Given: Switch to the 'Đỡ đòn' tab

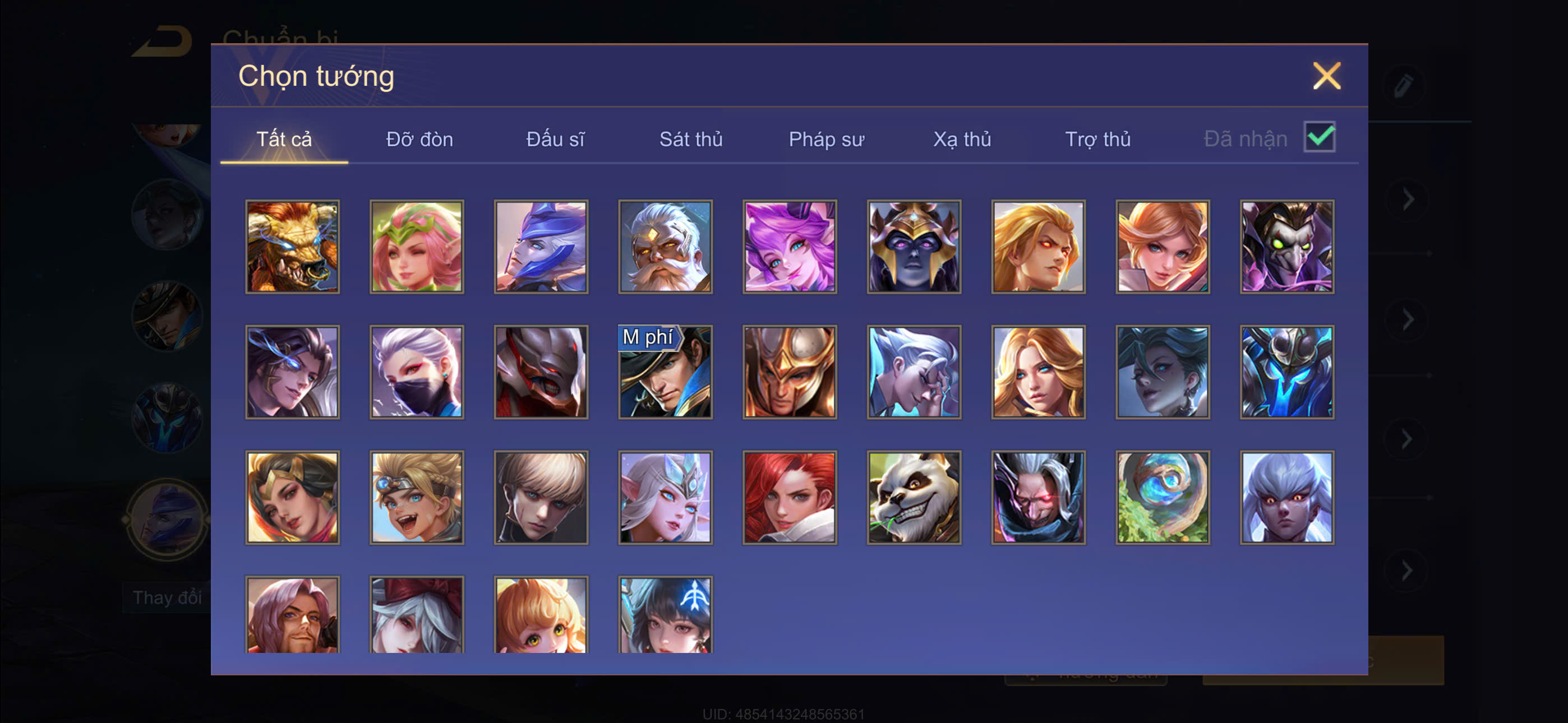Looking at the screenshot, I should click(x=419, y=140).
